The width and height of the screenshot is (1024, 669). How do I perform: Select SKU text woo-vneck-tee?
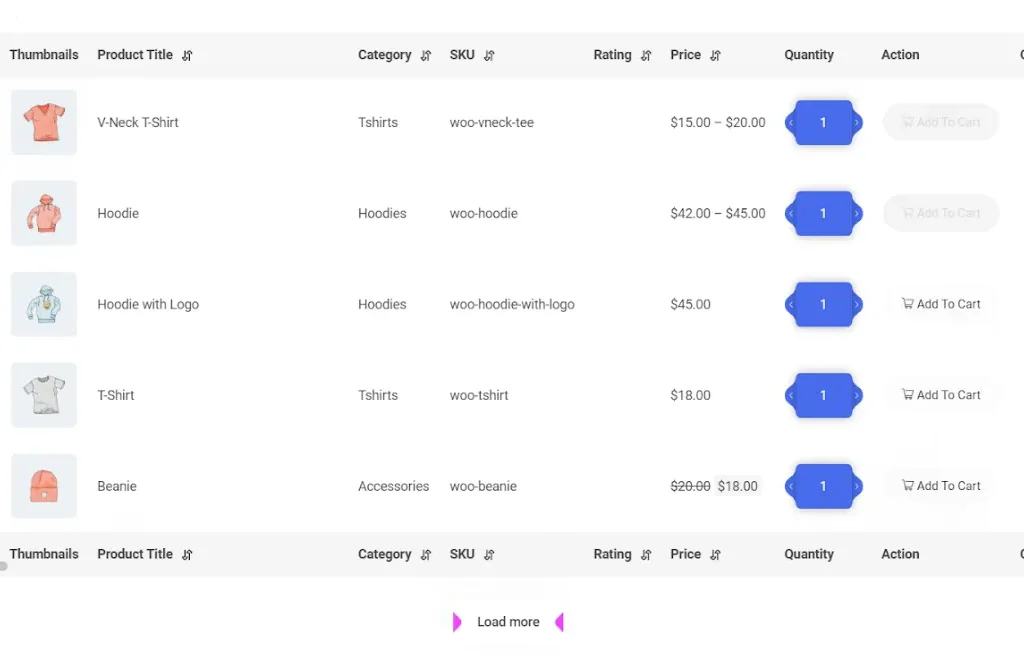point(492,122)
